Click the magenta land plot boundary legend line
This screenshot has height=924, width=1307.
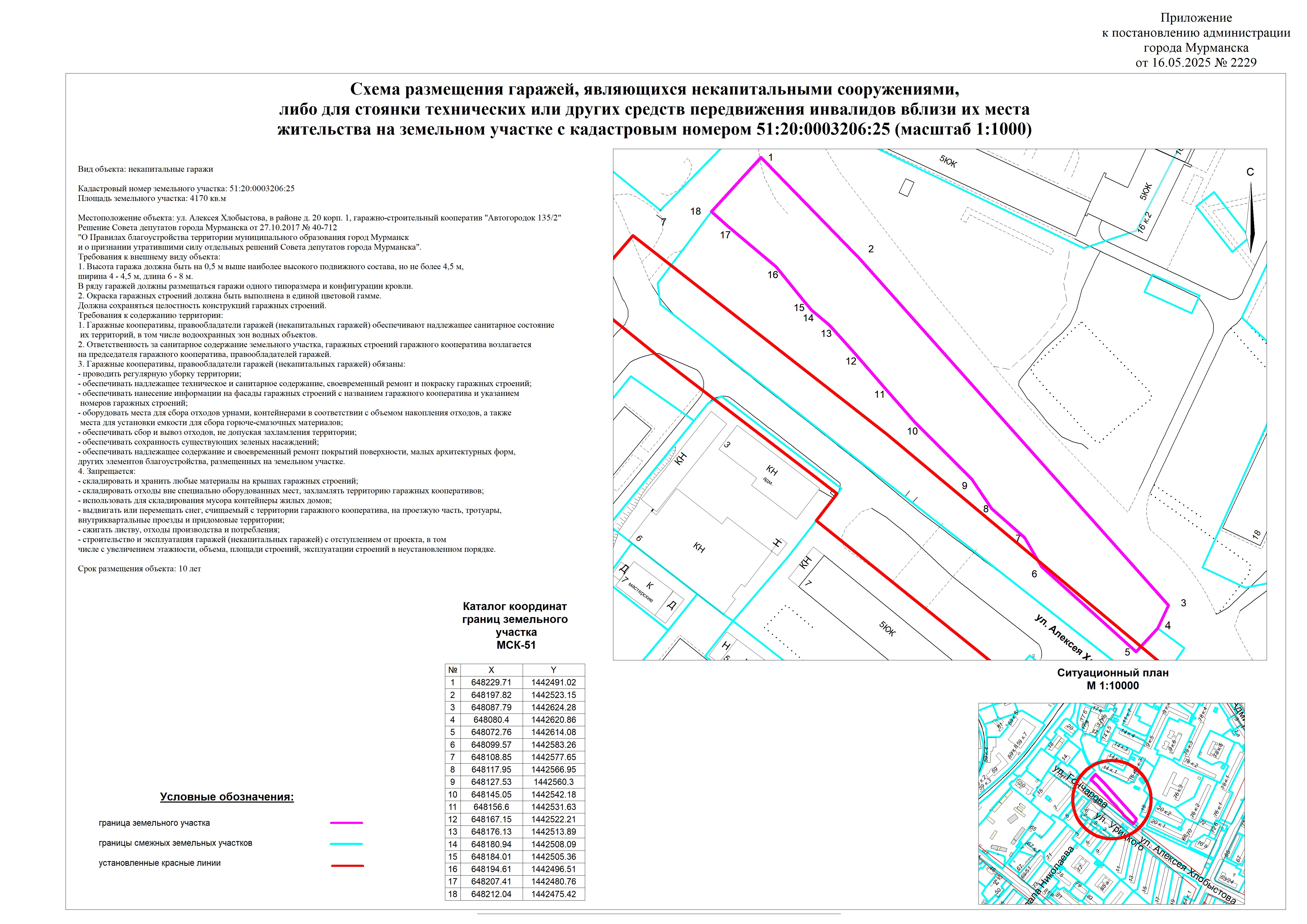point(346,823)
